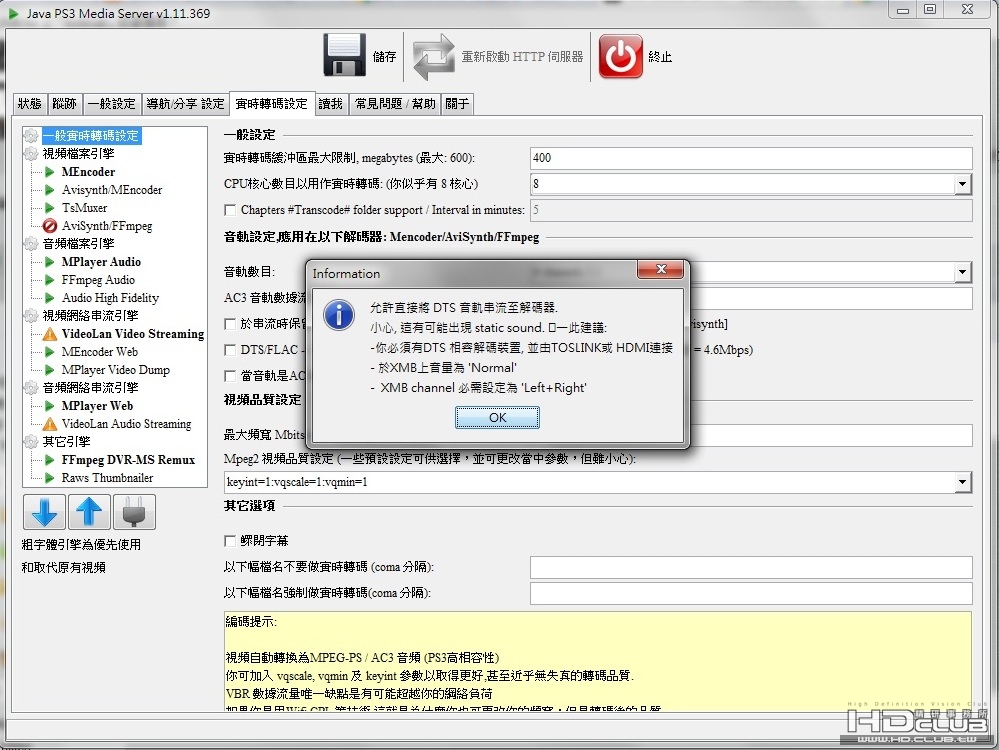The height and width of the screenshot is (750, 999).
Task: Toggle the DTS/FLAC checkbox
Action: pos(230,350)
